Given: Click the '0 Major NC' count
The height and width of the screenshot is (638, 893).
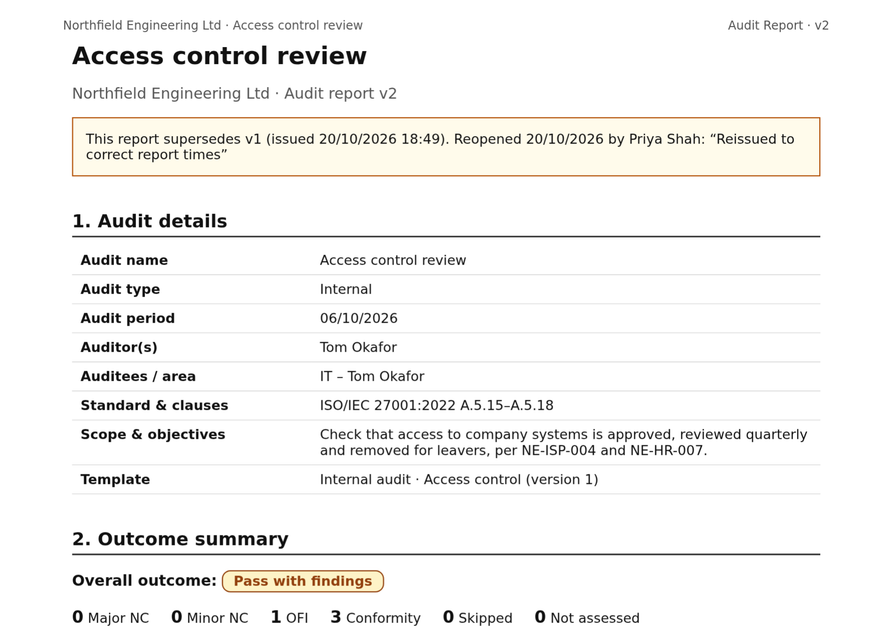Looking at the screenshot, I should [110, 617].
